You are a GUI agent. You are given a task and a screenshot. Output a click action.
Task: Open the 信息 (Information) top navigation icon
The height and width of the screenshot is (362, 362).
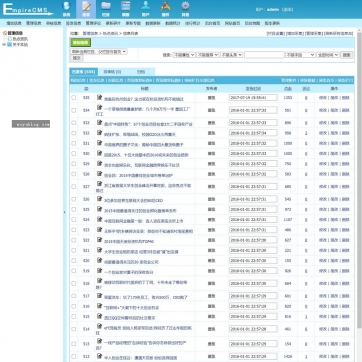(86, 9)
